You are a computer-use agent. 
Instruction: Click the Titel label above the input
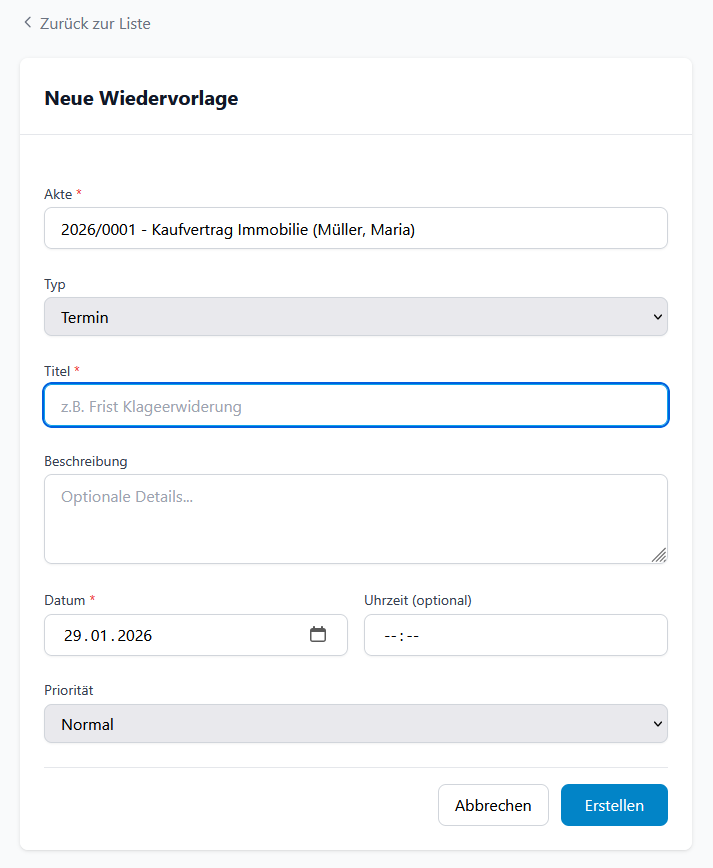pyautogui.click(x=56, y=370)
